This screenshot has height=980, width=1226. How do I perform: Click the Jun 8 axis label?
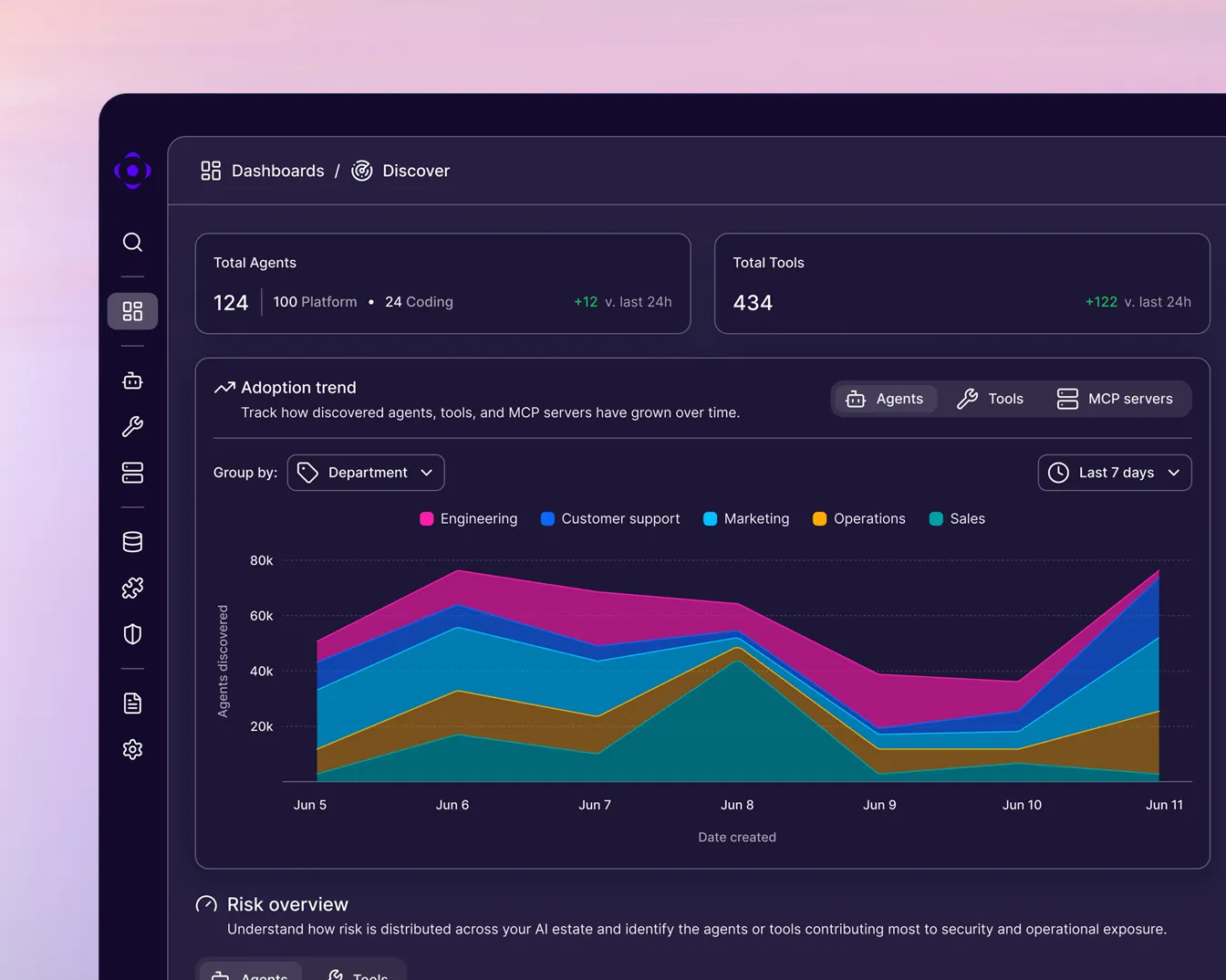point(737,805)
